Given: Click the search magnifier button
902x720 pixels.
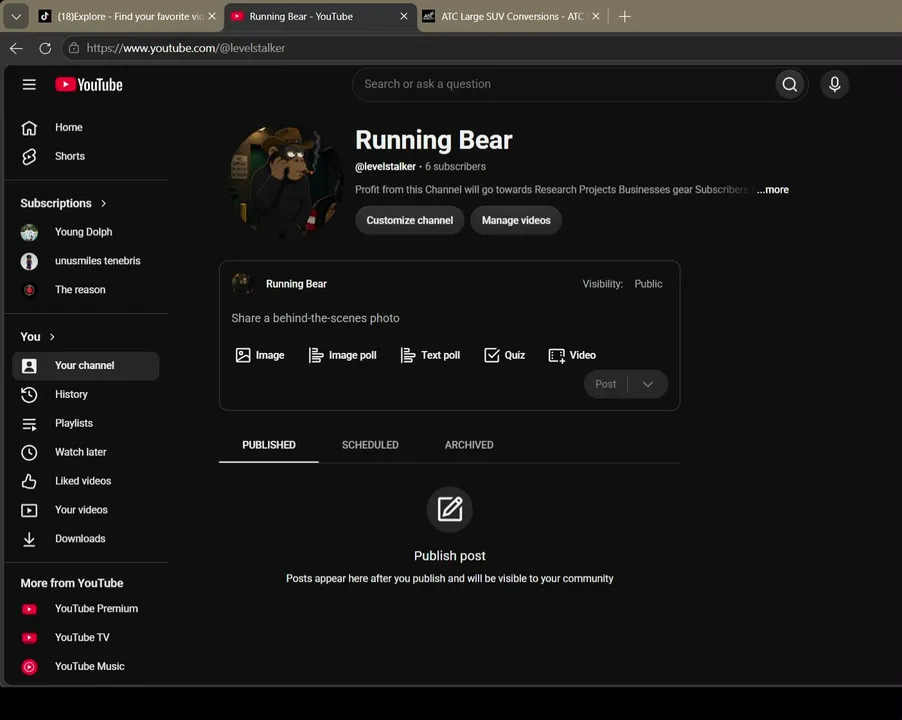Looking at the screenshot, I should [x=789, y=85].
